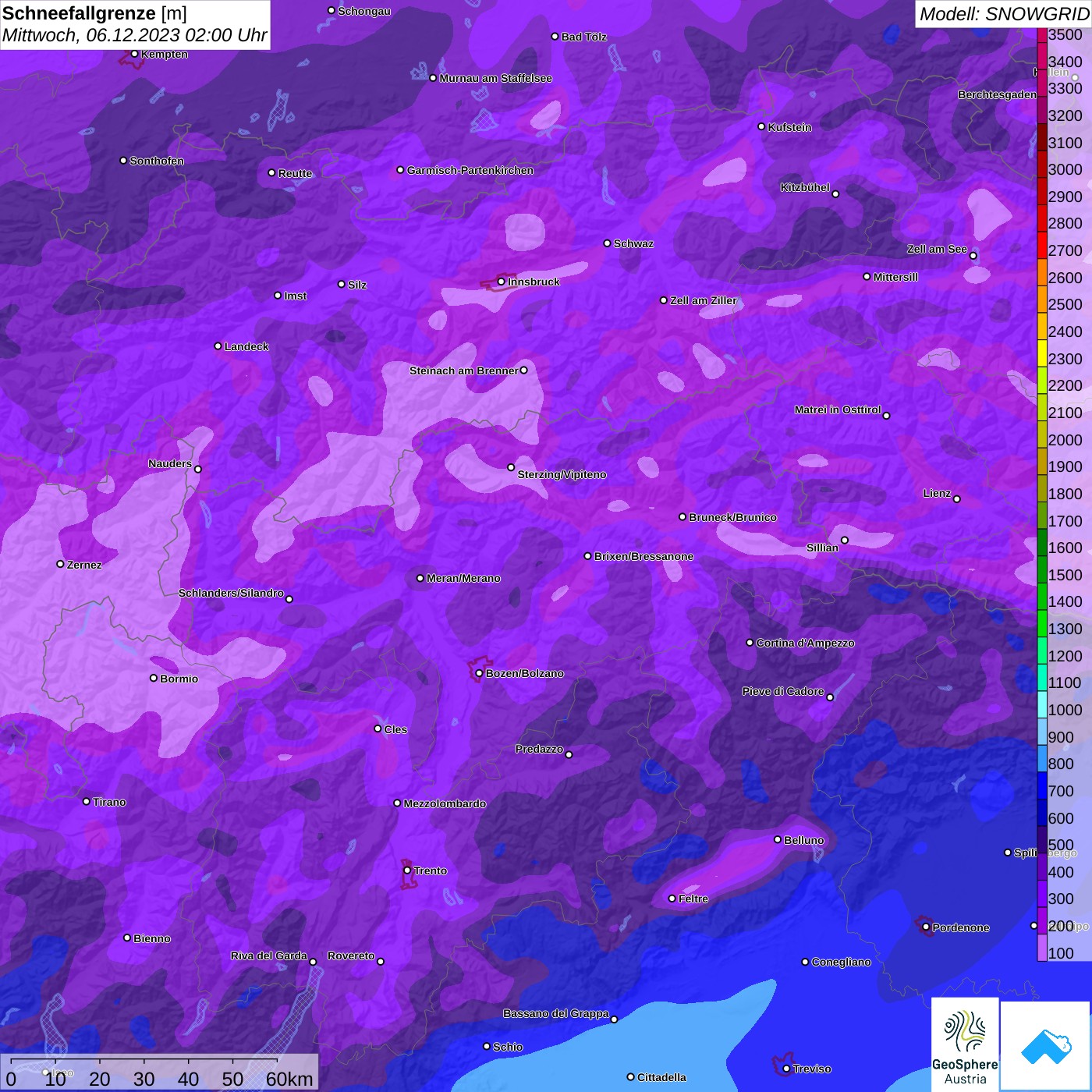The image size is (1092, 1092).
Task: Click the 60km scale bar label
Action: [289, 1079]
